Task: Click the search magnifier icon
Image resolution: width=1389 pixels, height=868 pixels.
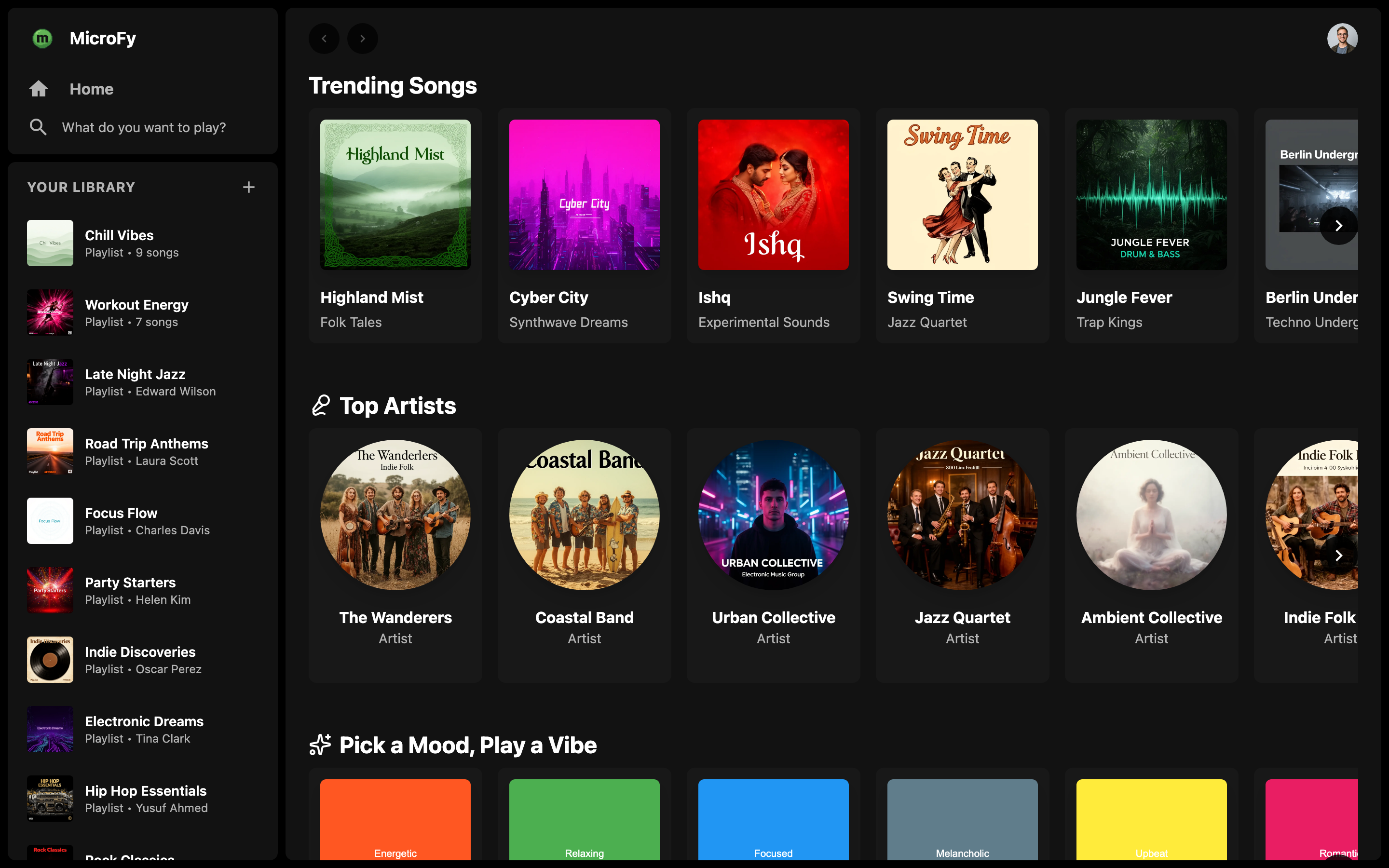Action: (x=38, y=127)
